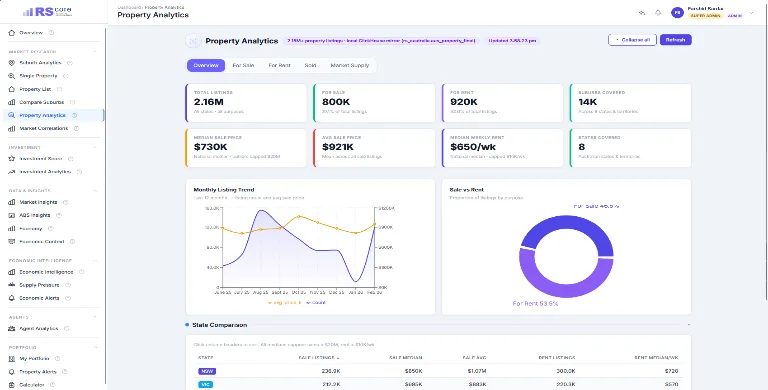Click the Refresh button
768x390 pixels.
point(675,40)
